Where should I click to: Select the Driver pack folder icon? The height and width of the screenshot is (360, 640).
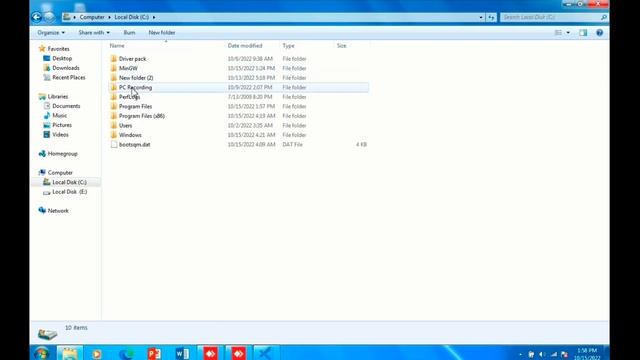click(x=114, y=59)
